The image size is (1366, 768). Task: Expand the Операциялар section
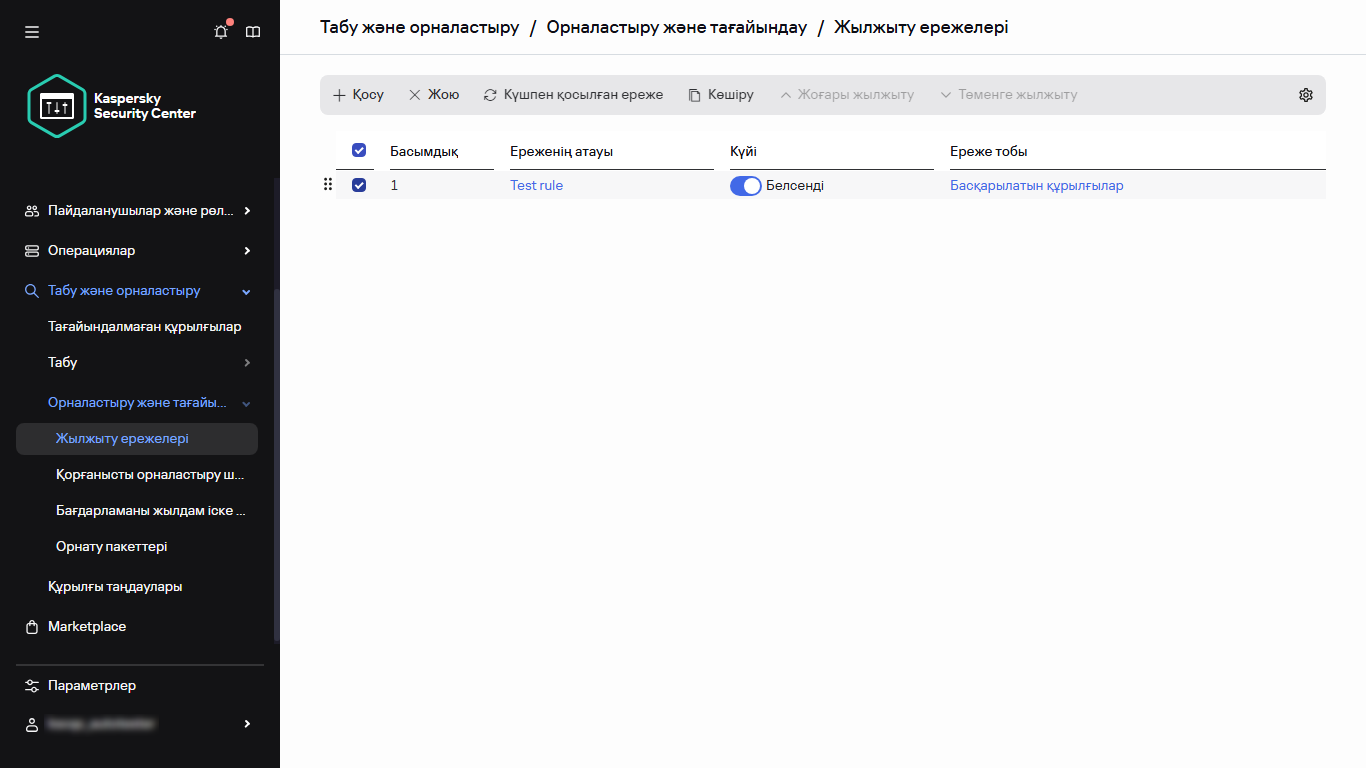click(90, 250)
